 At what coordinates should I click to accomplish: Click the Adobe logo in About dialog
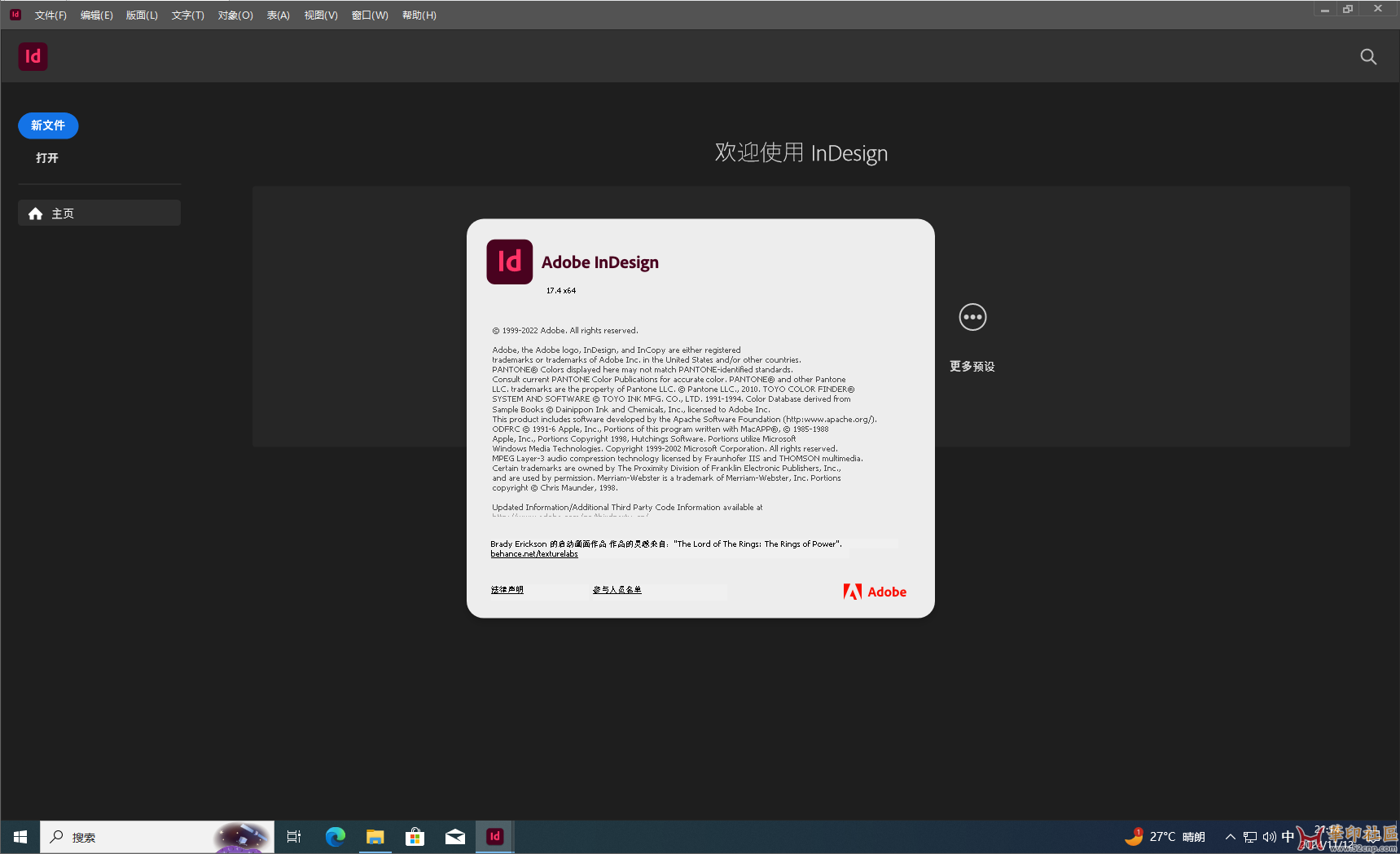coord(875,592)
